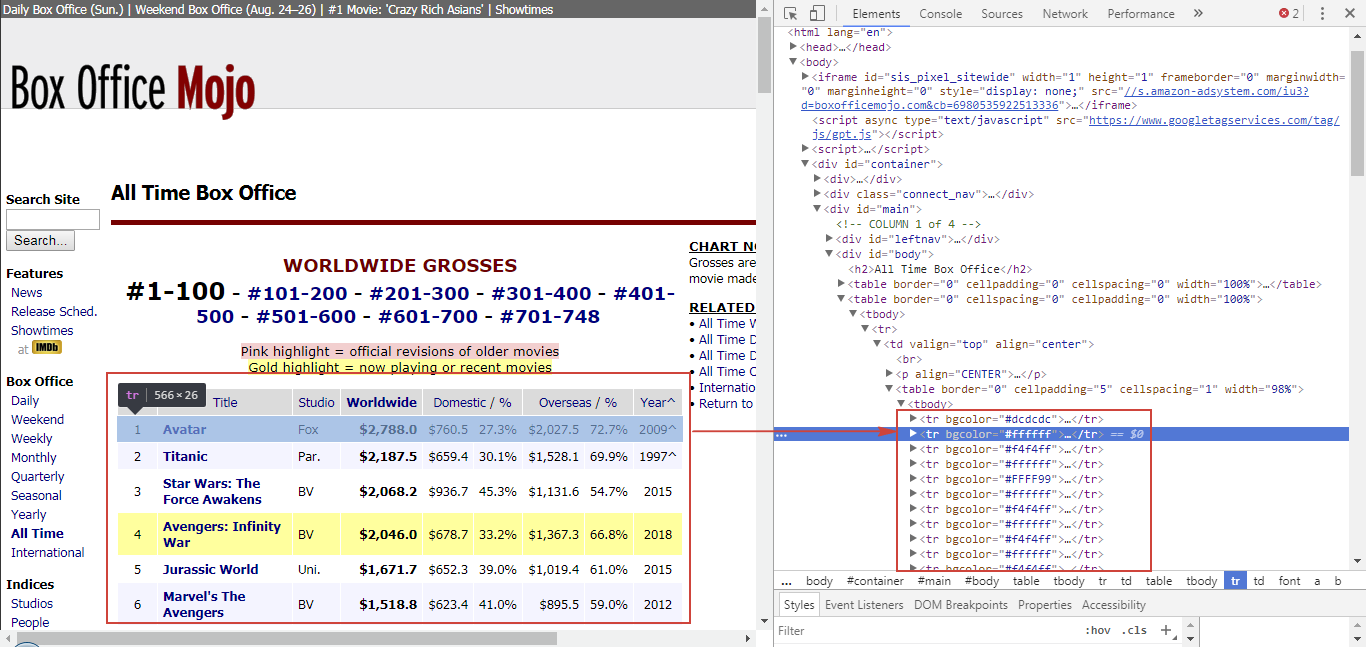Focus the styles Filter input

(x=928, y=631)
